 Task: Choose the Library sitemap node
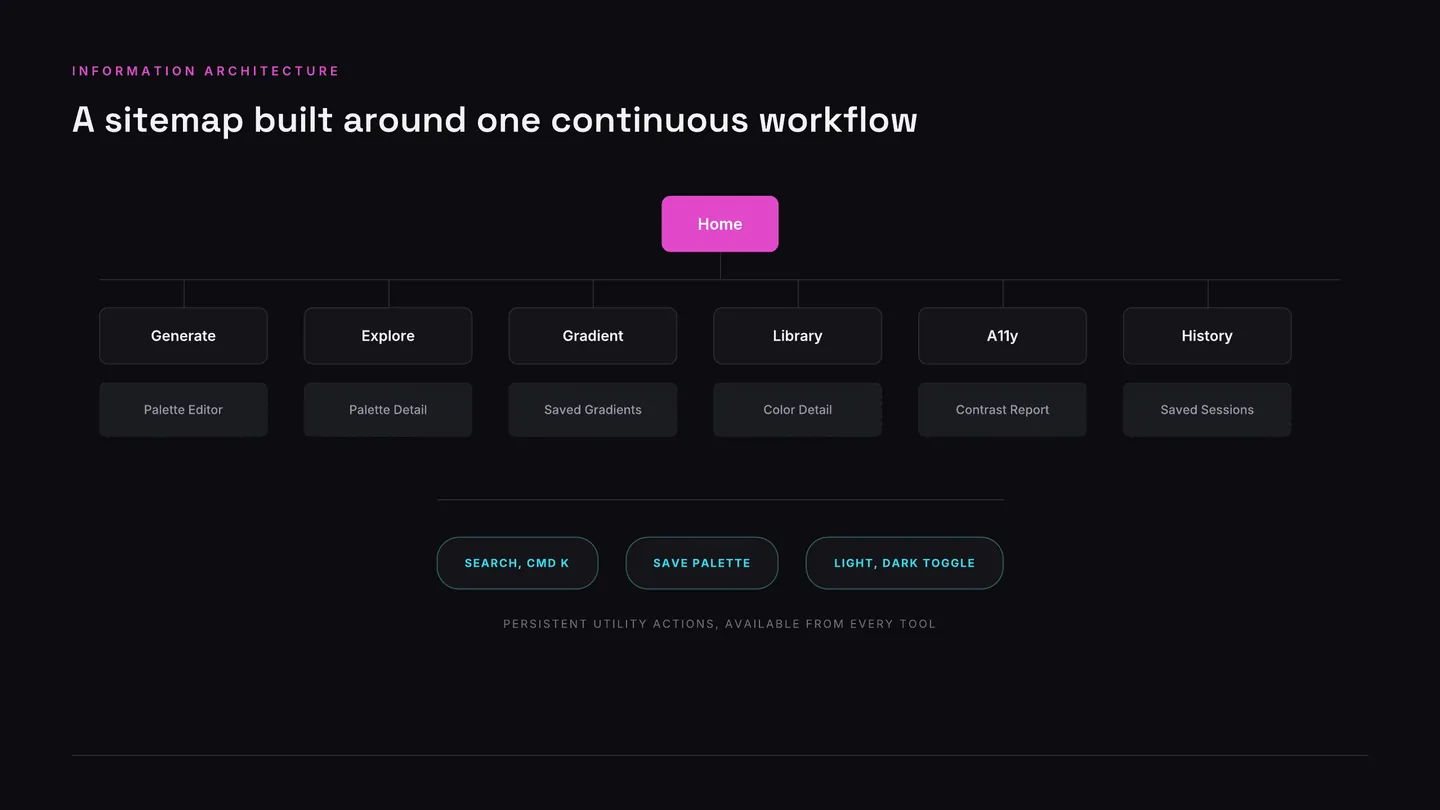click(798, 336)
